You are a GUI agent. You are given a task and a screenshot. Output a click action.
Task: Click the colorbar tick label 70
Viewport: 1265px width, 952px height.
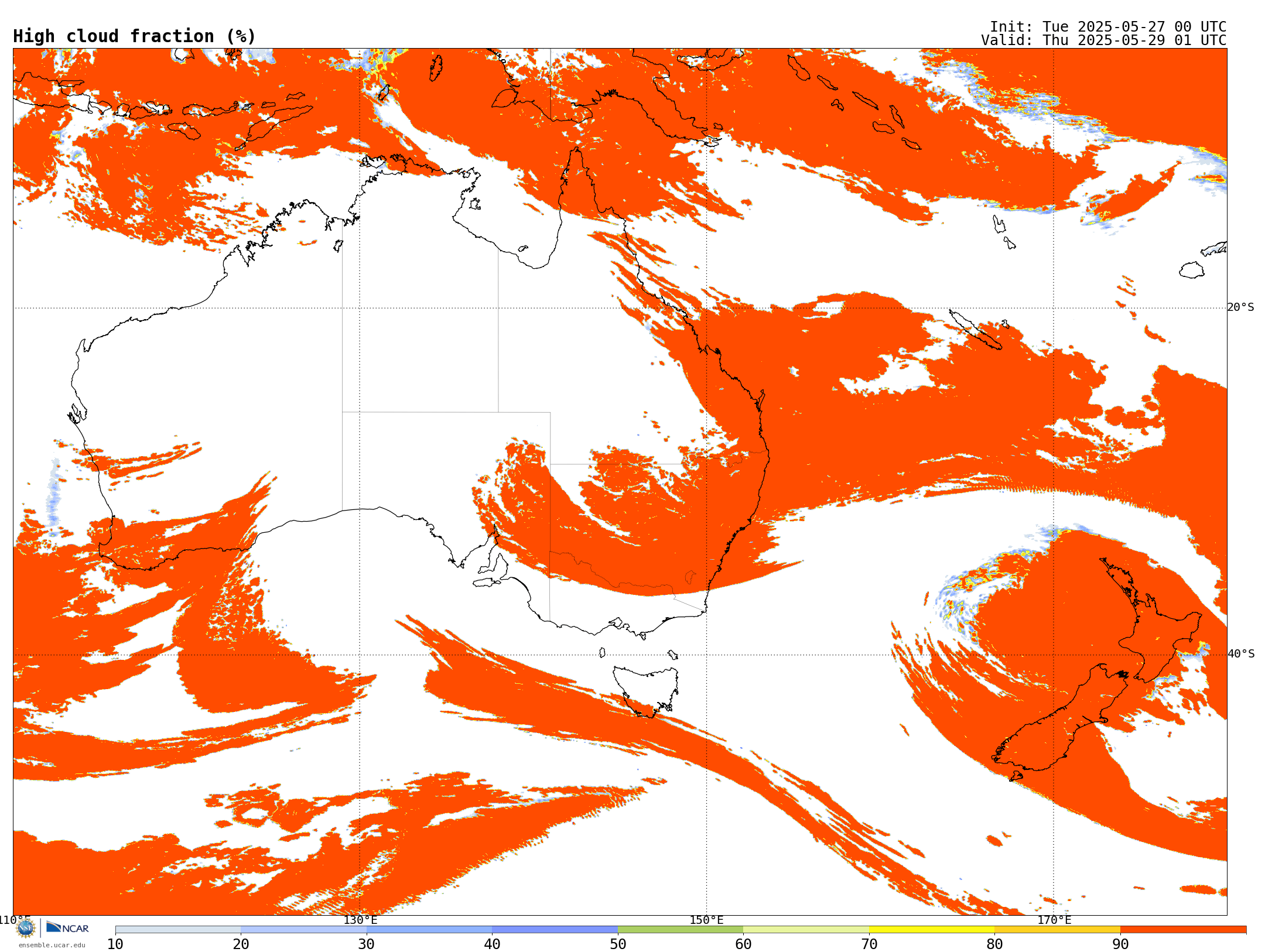click(x=869, y=944)
